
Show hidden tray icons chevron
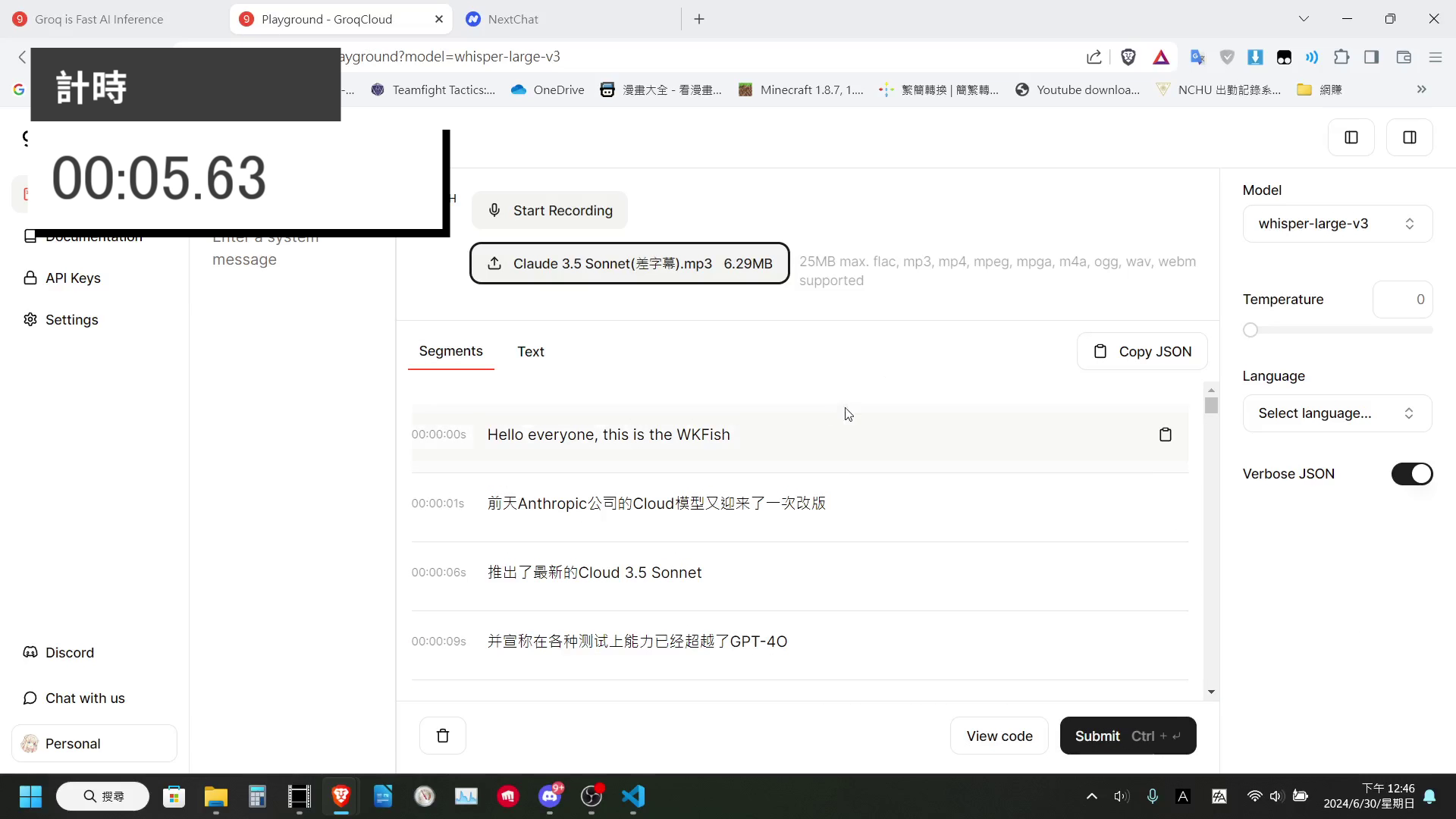pos(1092,796)
